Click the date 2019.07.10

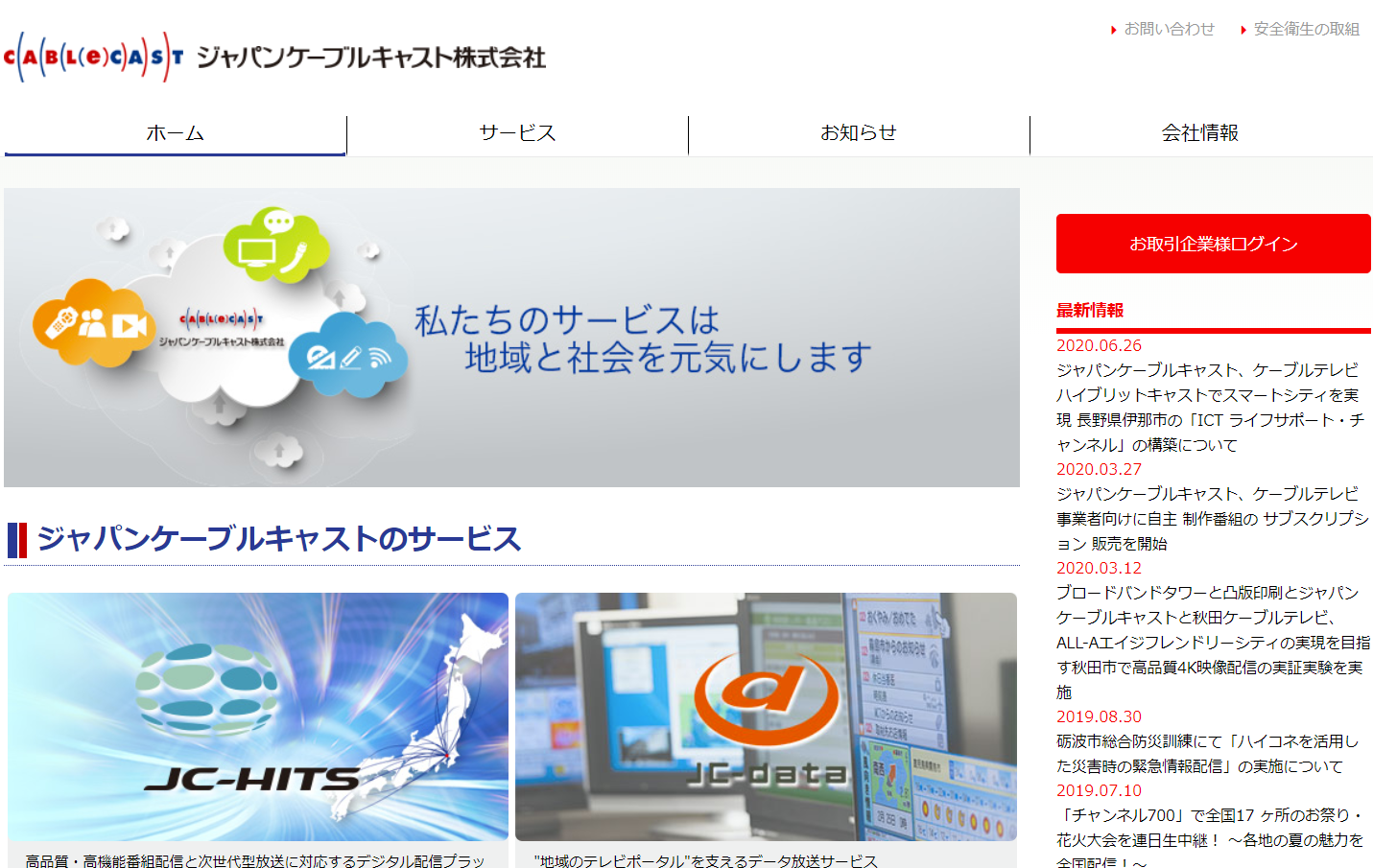(1099, 790)
